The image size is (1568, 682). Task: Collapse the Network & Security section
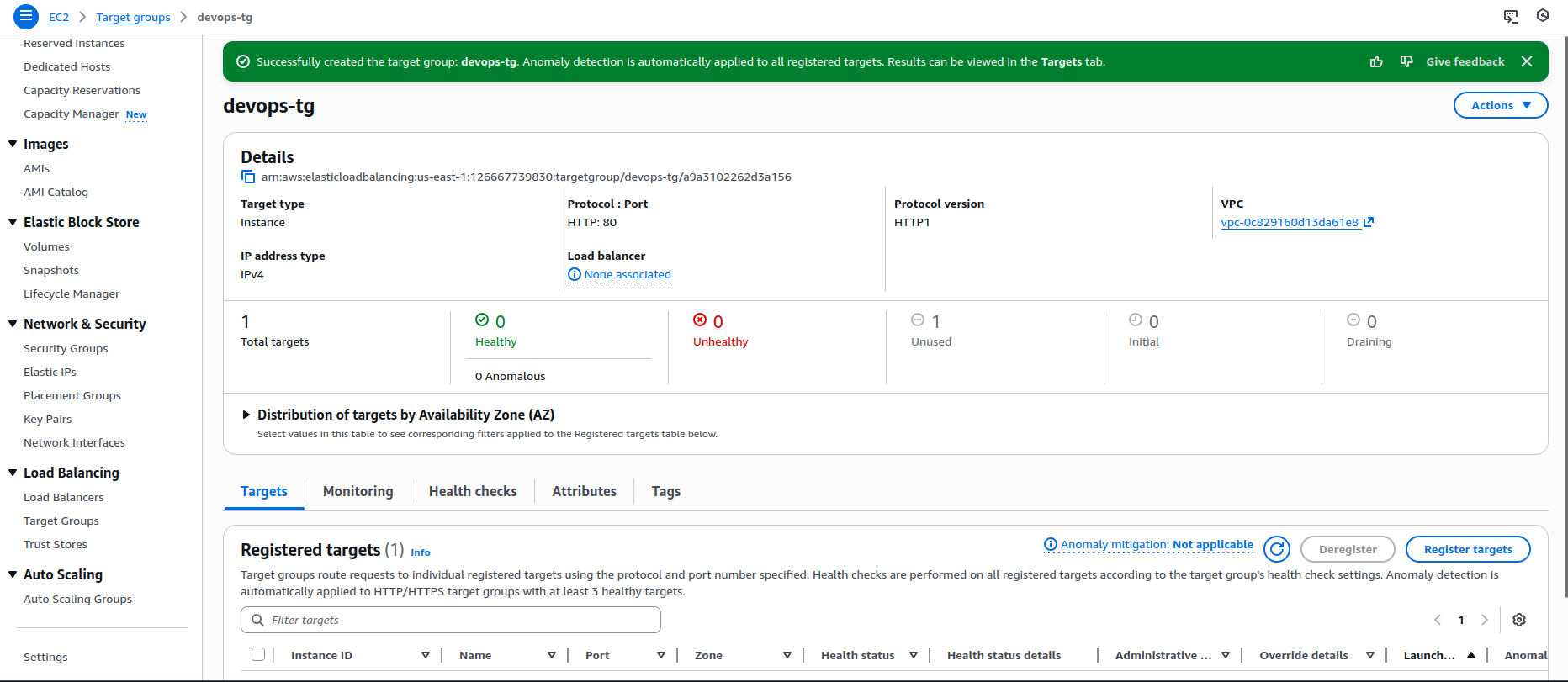[x=13, y=324]
